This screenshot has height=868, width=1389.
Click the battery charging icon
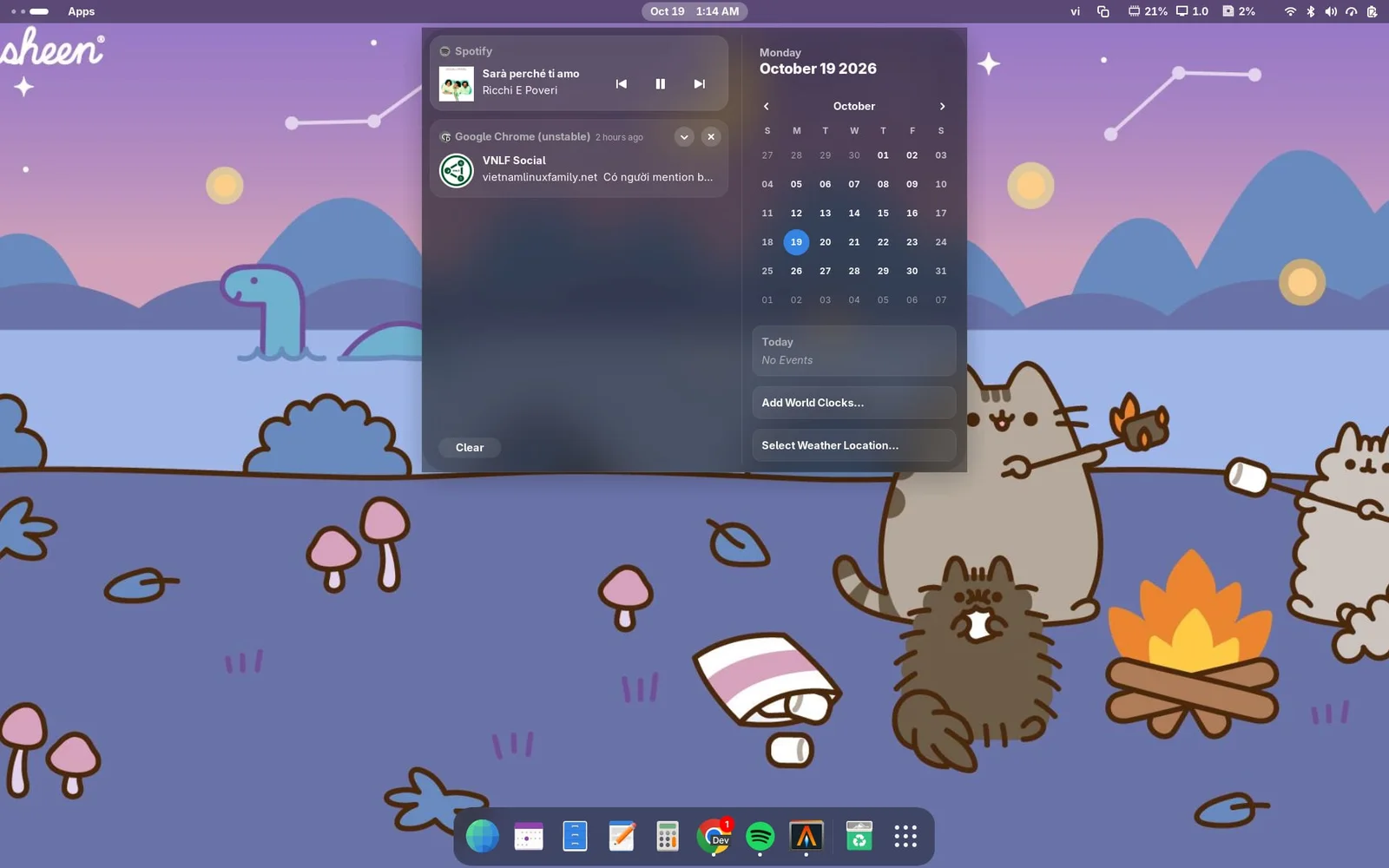[x=1372, y=11]
